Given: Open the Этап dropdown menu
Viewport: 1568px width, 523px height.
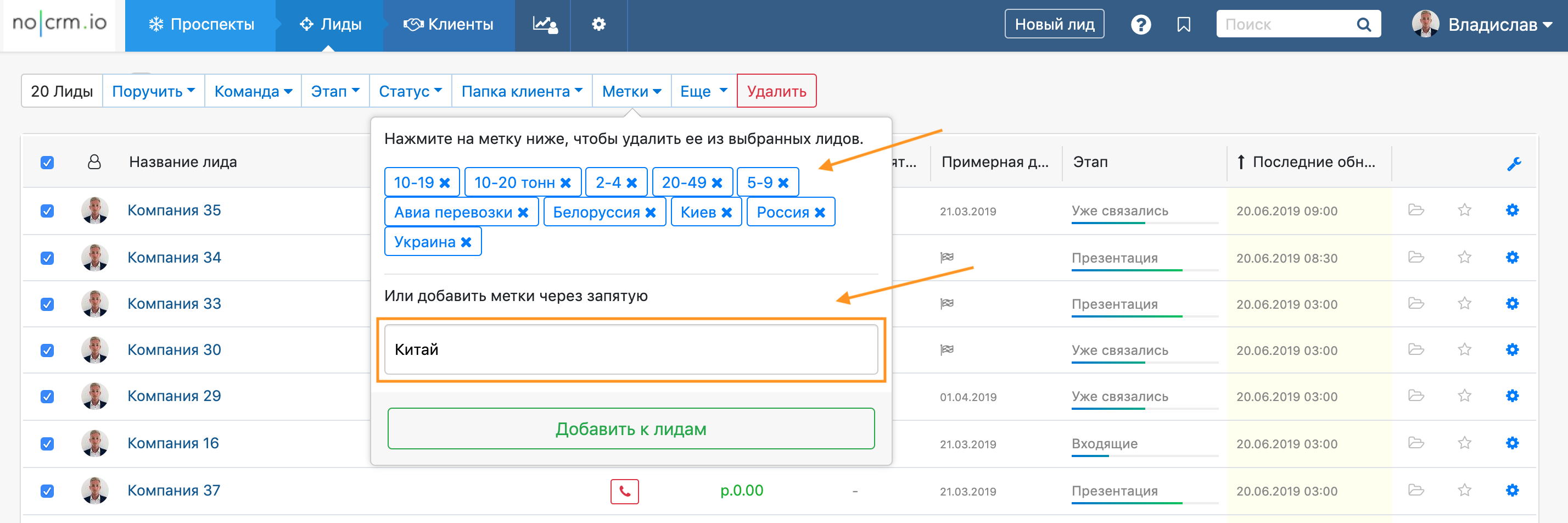Looking at the screenshot, I should tap(335, 91).
